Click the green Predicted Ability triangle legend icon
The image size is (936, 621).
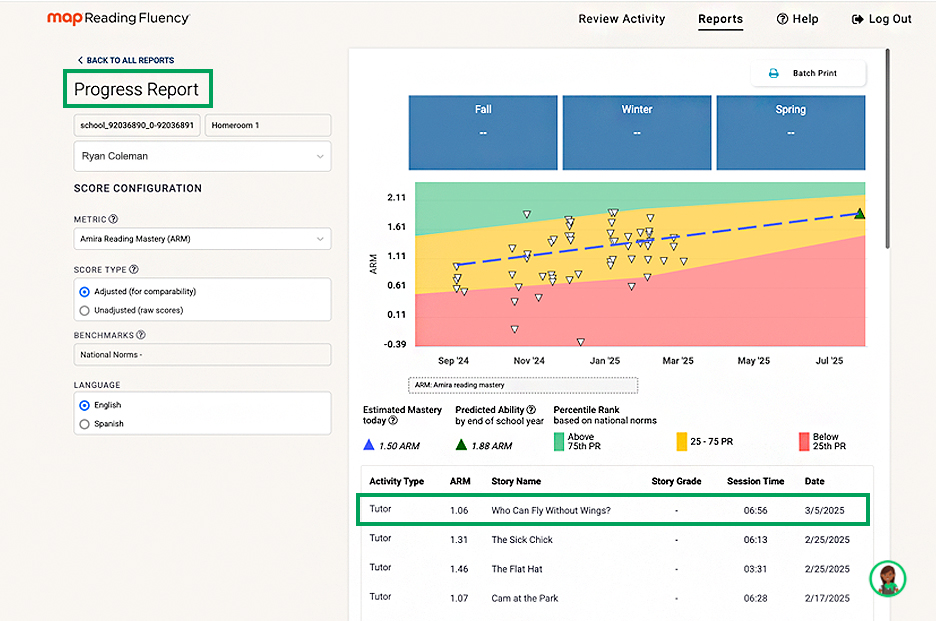point(461,445)
